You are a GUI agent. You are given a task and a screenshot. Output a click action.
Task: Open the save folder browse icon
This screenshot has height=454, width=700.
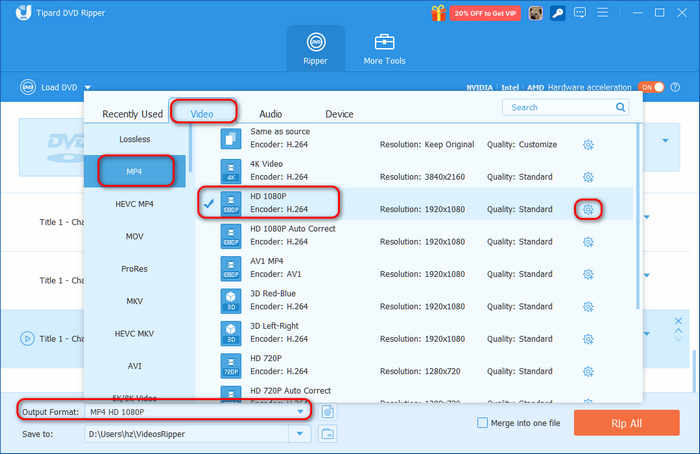click(x=328, y=433)
